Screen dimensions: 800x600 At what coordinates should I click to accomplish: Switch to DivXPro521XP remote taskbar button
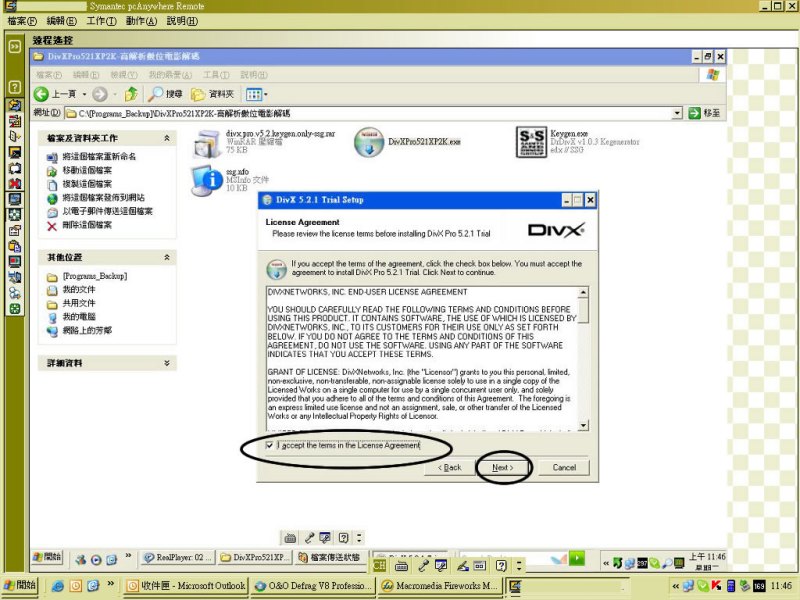tap(255, 558)
